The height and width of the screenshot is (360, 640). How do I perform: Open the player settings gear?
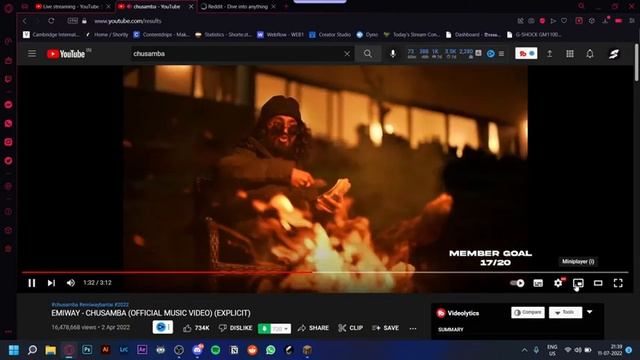click(x=558, y=282)
